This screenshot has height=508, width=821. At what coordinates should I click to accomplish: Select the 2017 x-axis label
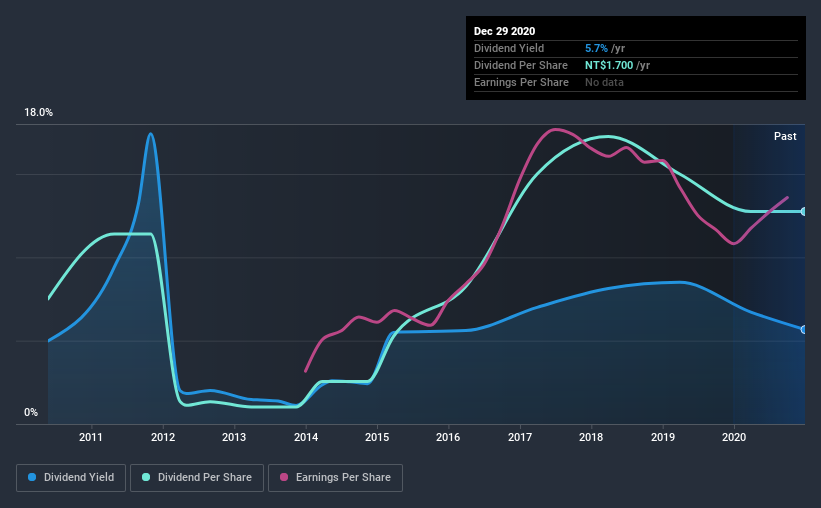(520, 437)
